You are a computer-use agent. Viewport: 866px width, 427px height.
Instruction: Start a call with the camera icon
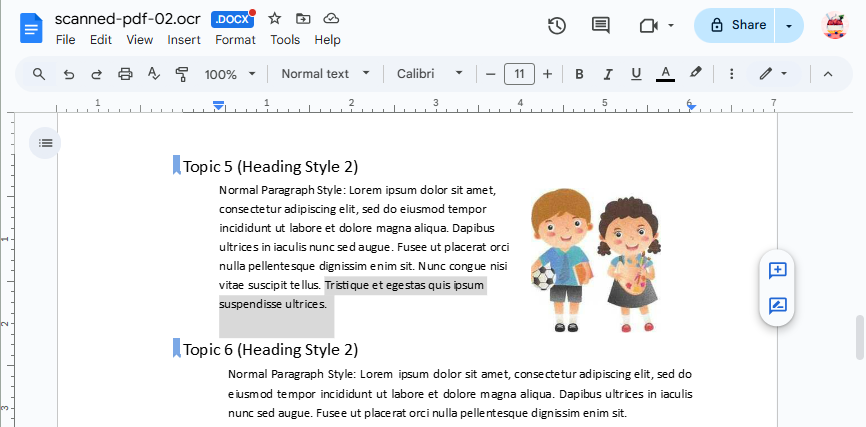tap(649, 25)
